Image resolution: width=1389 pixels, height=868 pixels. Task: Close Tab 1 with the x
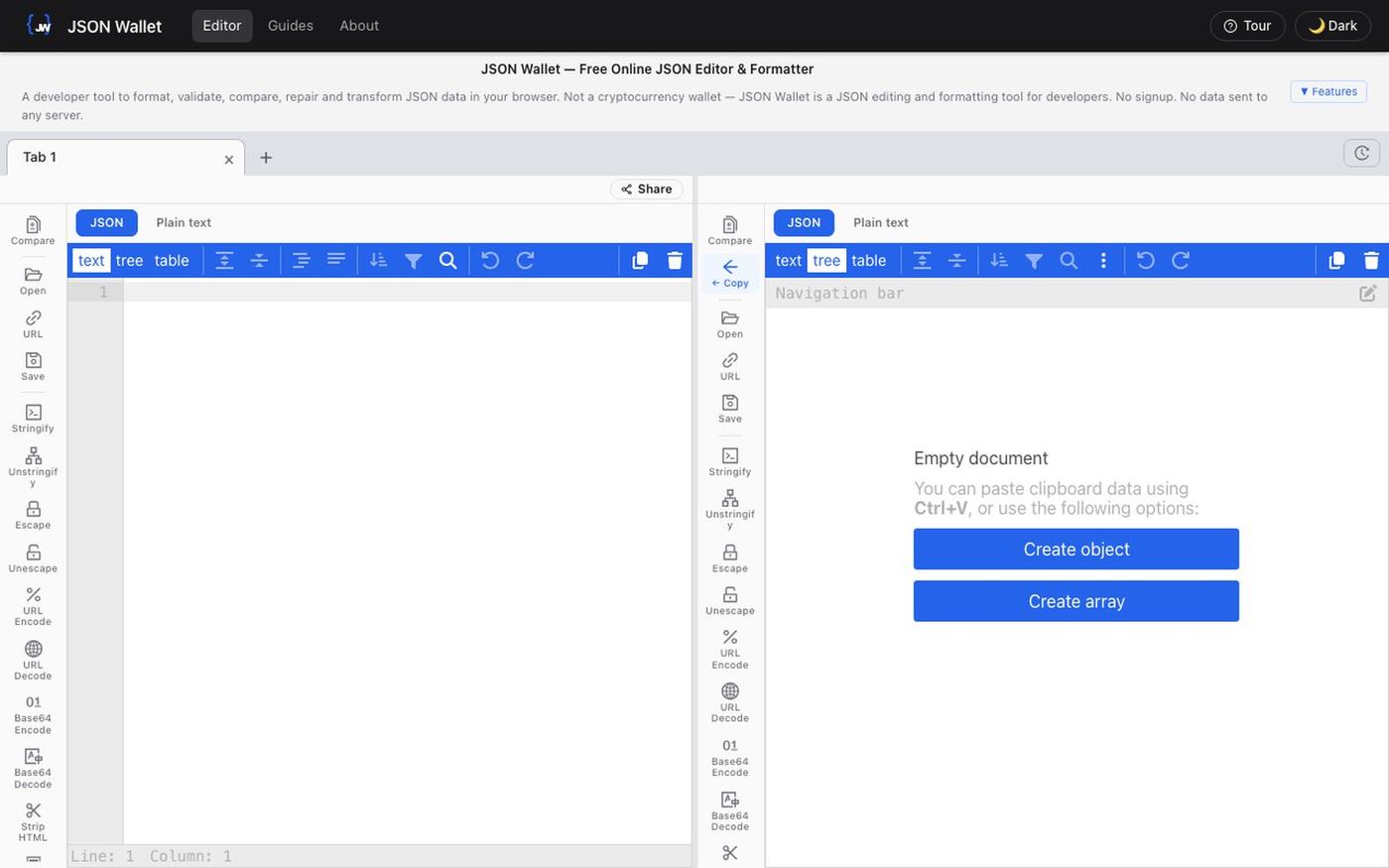click(x=229, y=159)
